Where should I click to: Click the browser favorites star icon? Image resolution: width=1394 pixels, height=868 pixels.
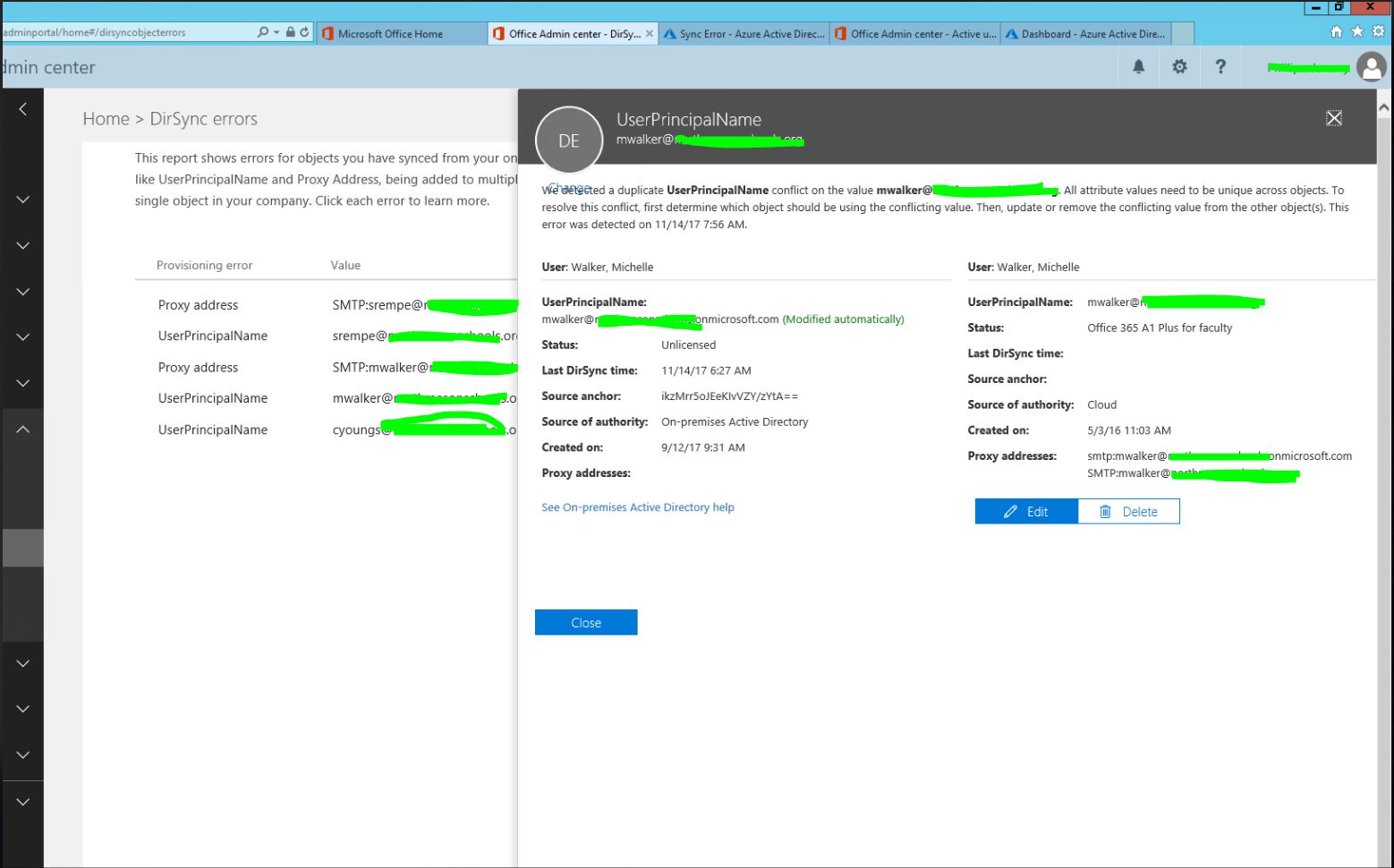click(x=1357, y=31)
